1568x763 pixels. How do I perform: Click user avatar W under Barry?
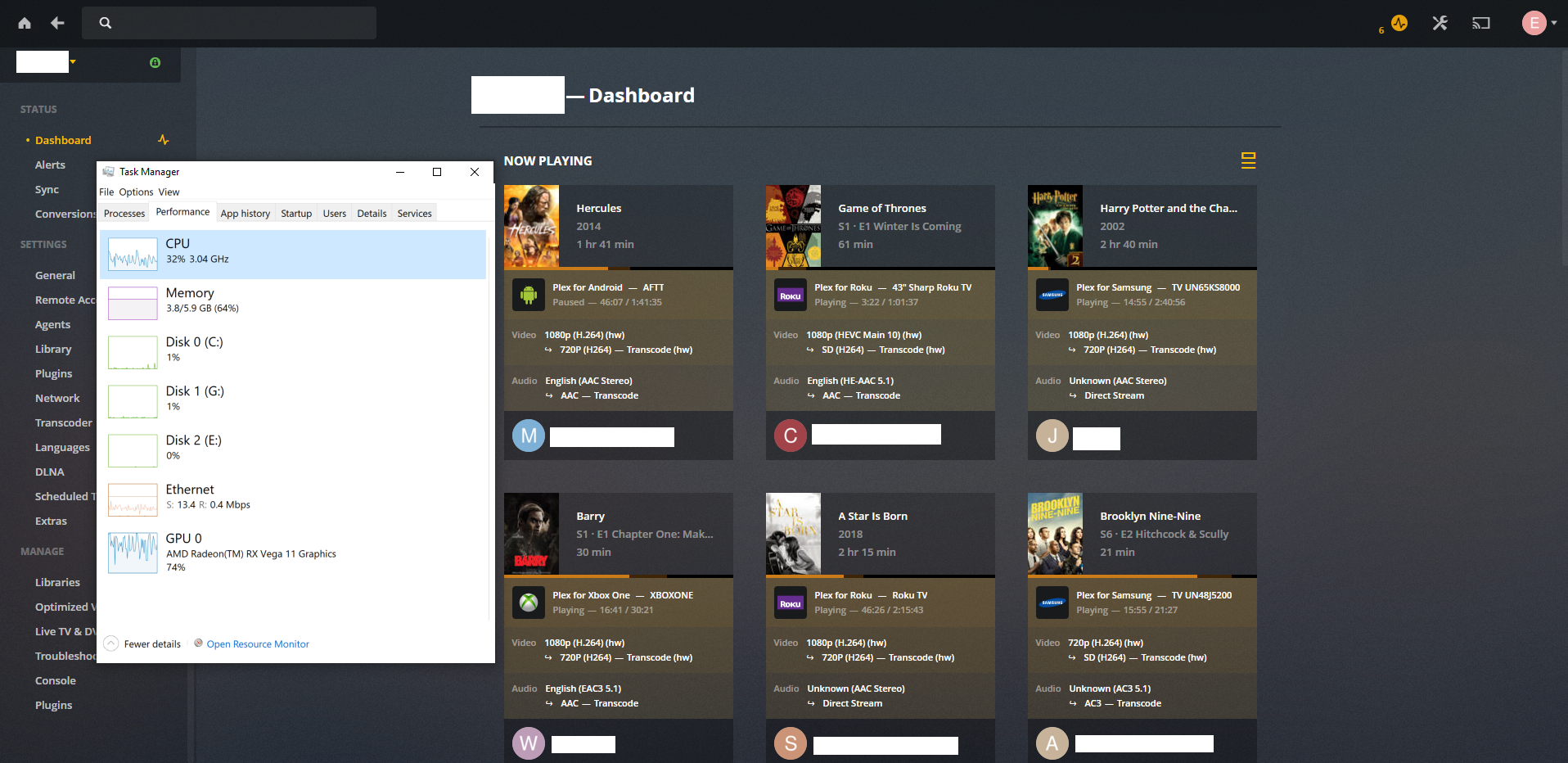[x=529, y=743]
